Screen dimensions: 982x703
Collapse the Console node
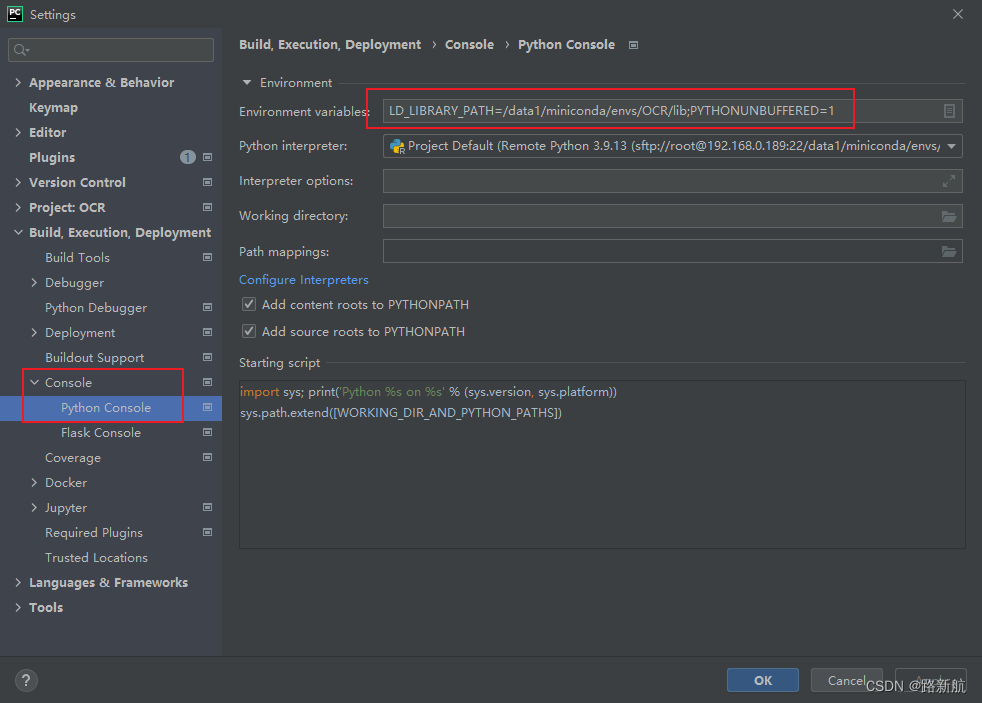click(34, 382)
